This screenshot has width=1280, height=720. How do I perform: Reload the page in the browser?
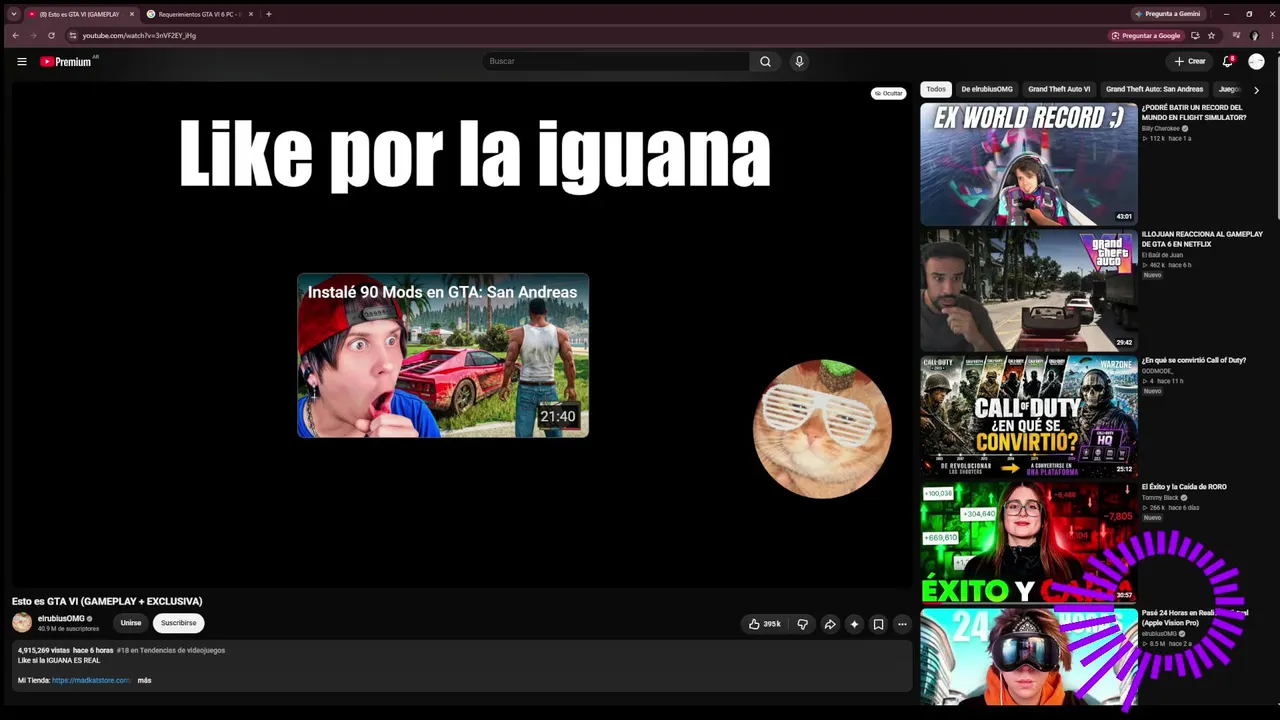51,35
